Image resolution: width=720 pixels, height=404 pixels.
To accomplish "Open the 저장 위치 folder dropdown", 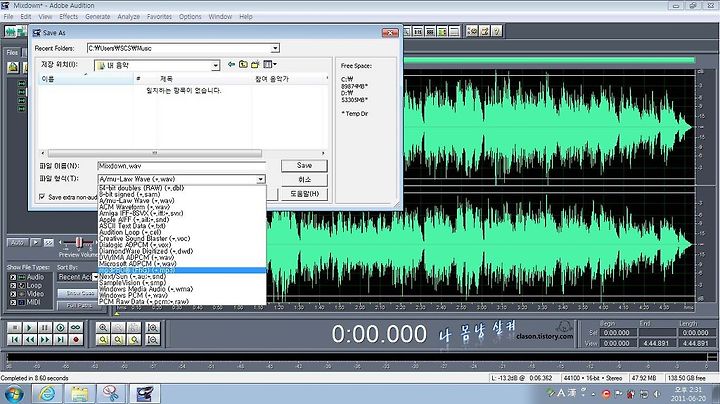I will [215, 66].
